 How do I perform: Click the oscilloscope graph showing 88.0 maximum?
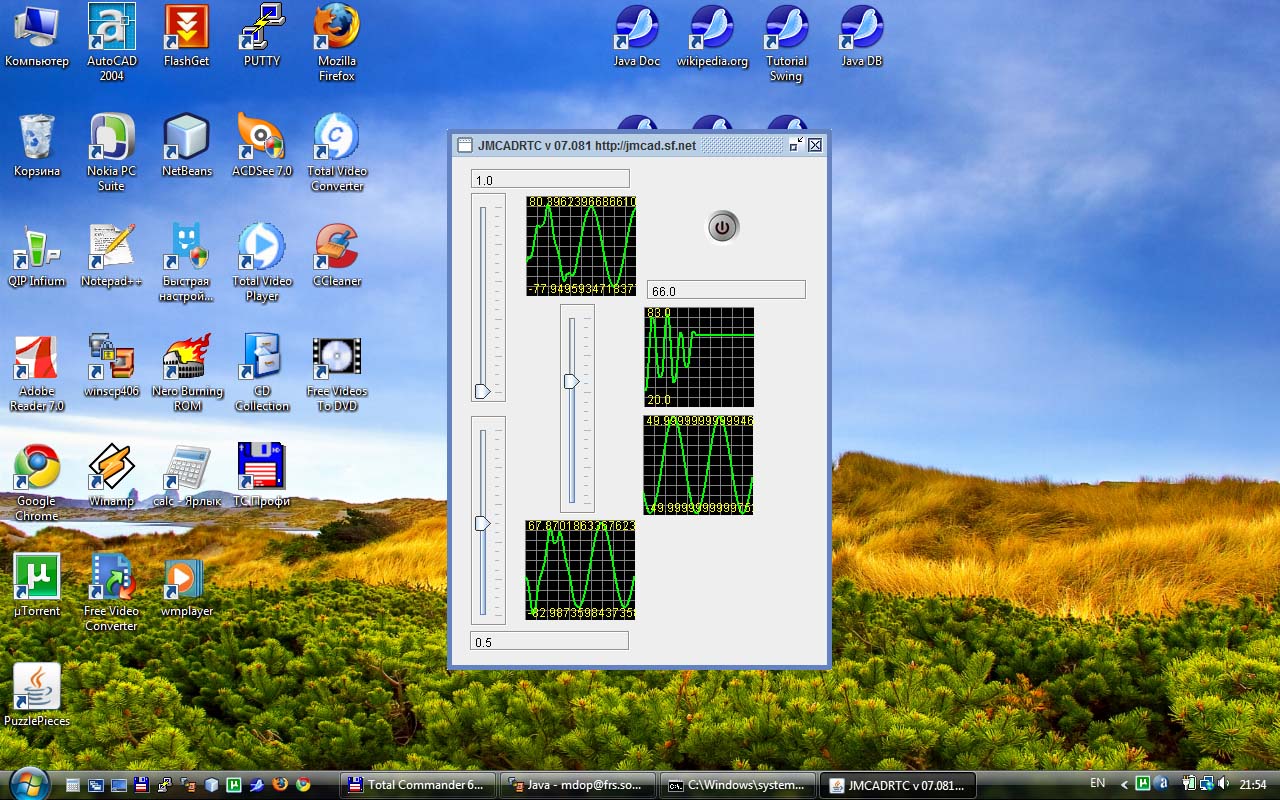(698, 357)
